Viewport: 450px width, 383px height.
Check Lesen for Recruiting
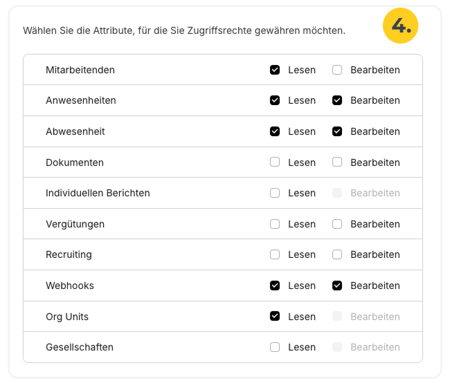[x=275, y=255]
